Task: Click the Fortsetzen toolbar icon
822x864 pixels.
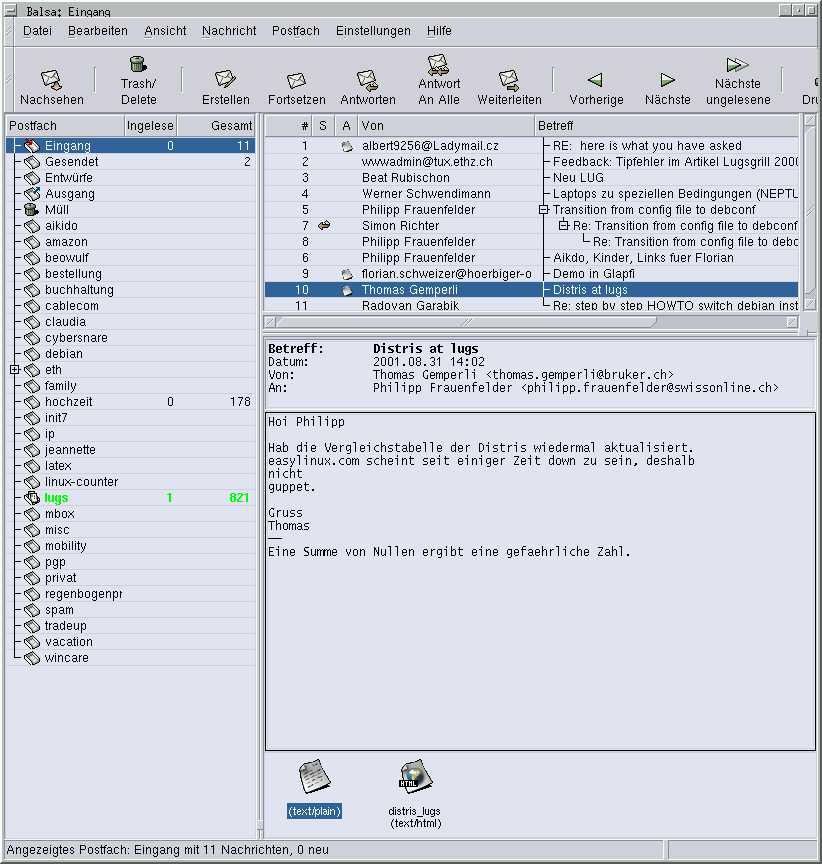Action: [x=296, y=80]
